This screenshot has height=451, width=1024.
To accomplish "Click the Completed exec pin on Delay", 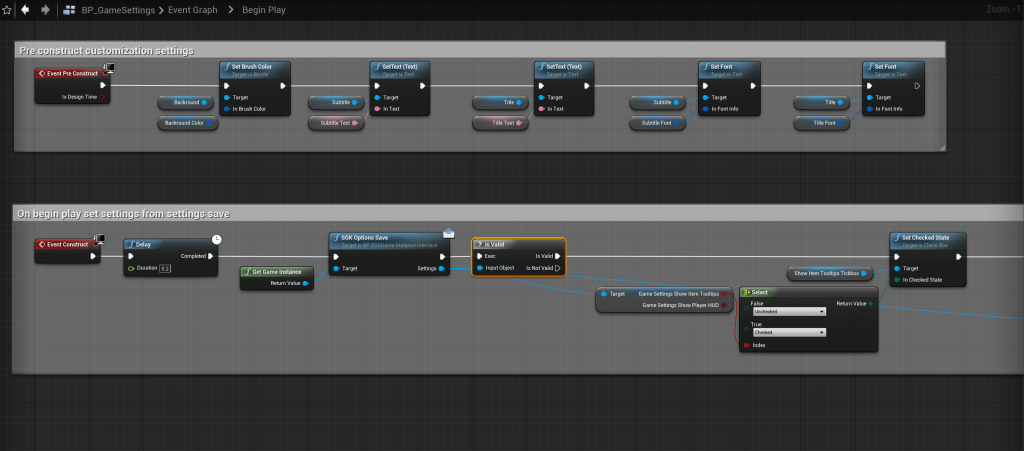I will tap(210, 256).
